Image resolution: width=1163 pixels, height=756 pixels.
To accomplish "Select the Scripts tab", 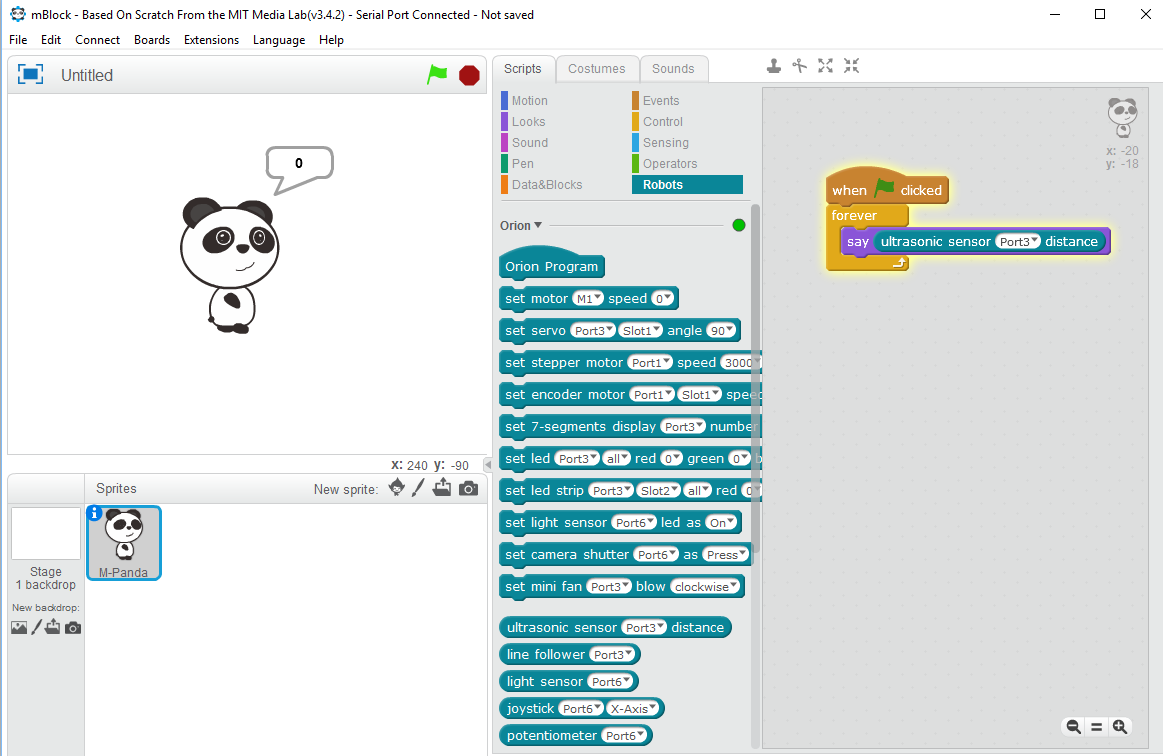I will pyautogui.click(x=523, y=68).
